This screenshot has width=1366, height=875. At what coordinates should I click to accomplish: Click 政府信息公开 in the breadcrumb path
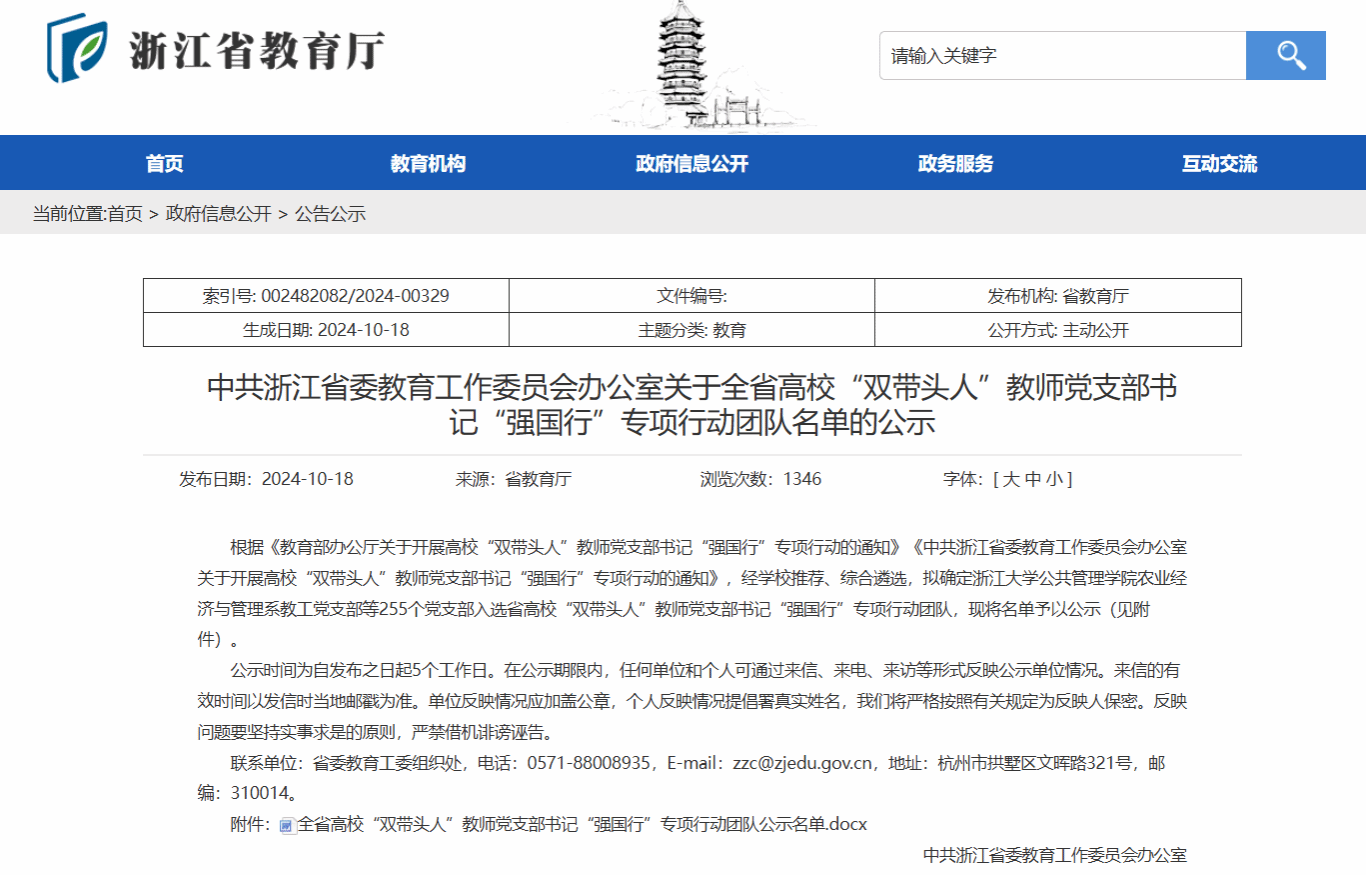218,214
